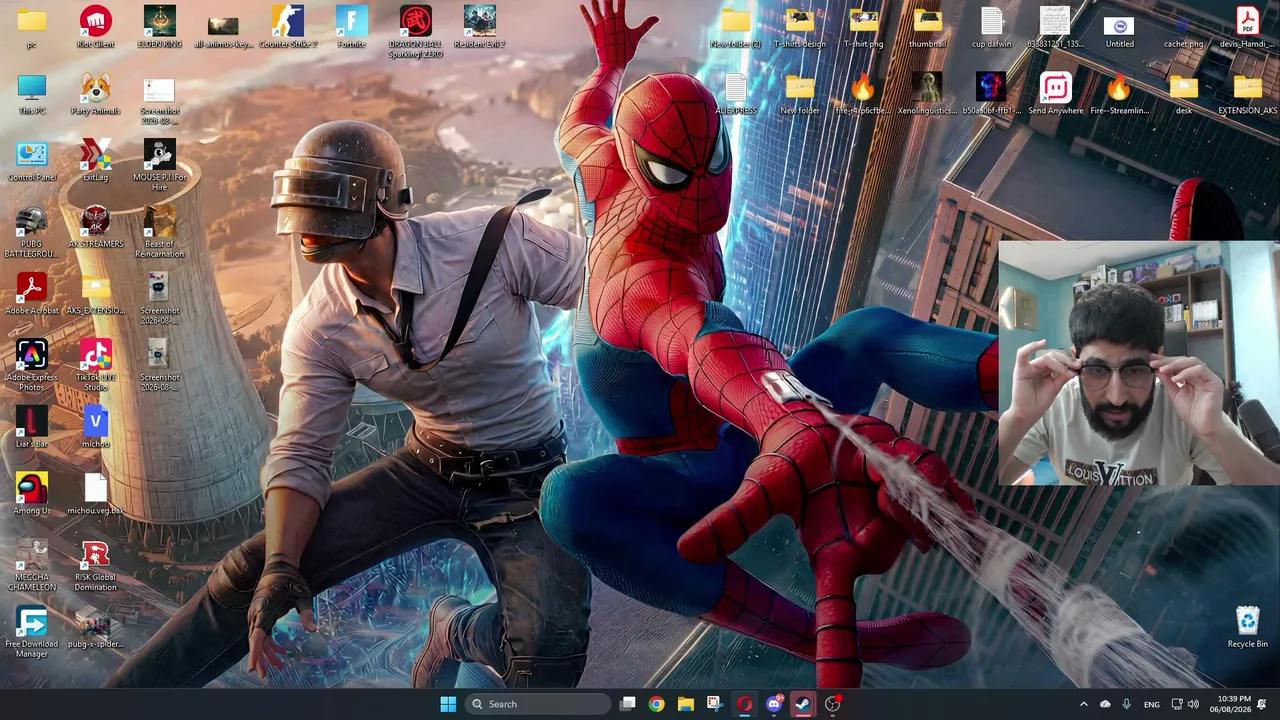This screenshot has width=1280, height=720.
Task: Select the cup dafwin text file
Action: [991, 27]
